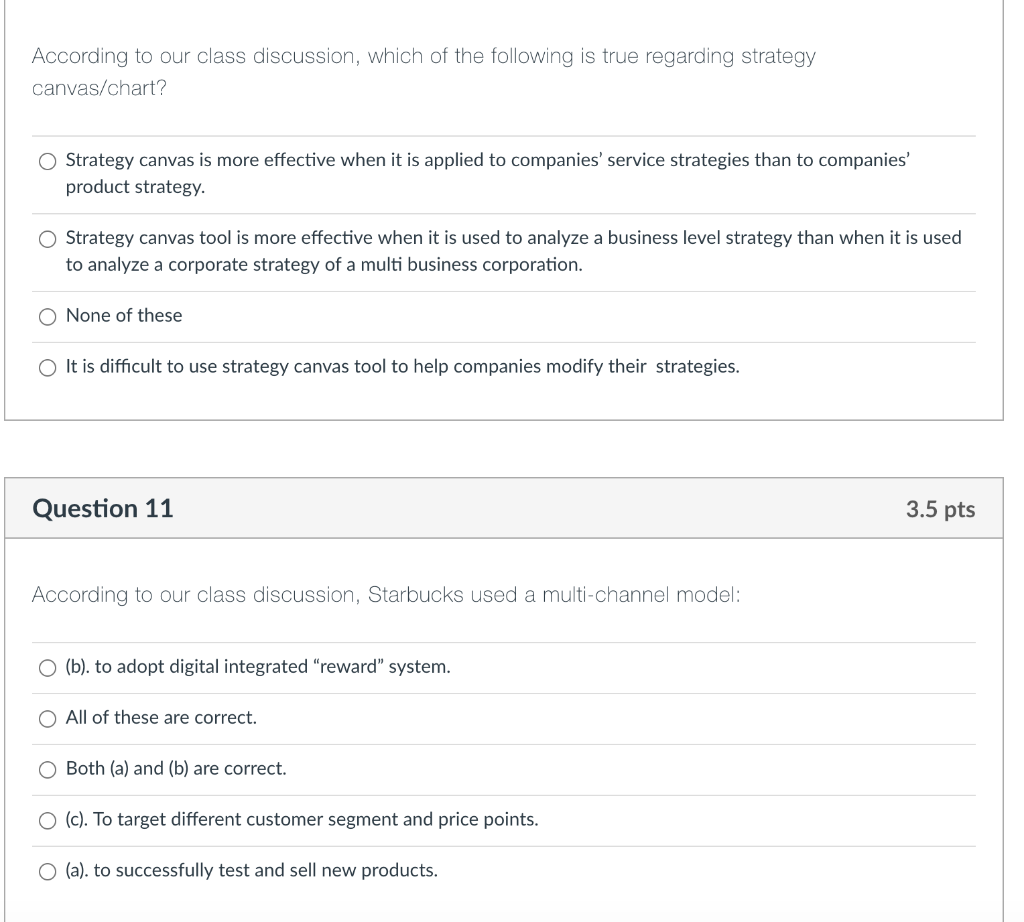Click answer text 'All of these are correct.'
The height and width of the screenshot is (922, 1024).
(161, 717)
